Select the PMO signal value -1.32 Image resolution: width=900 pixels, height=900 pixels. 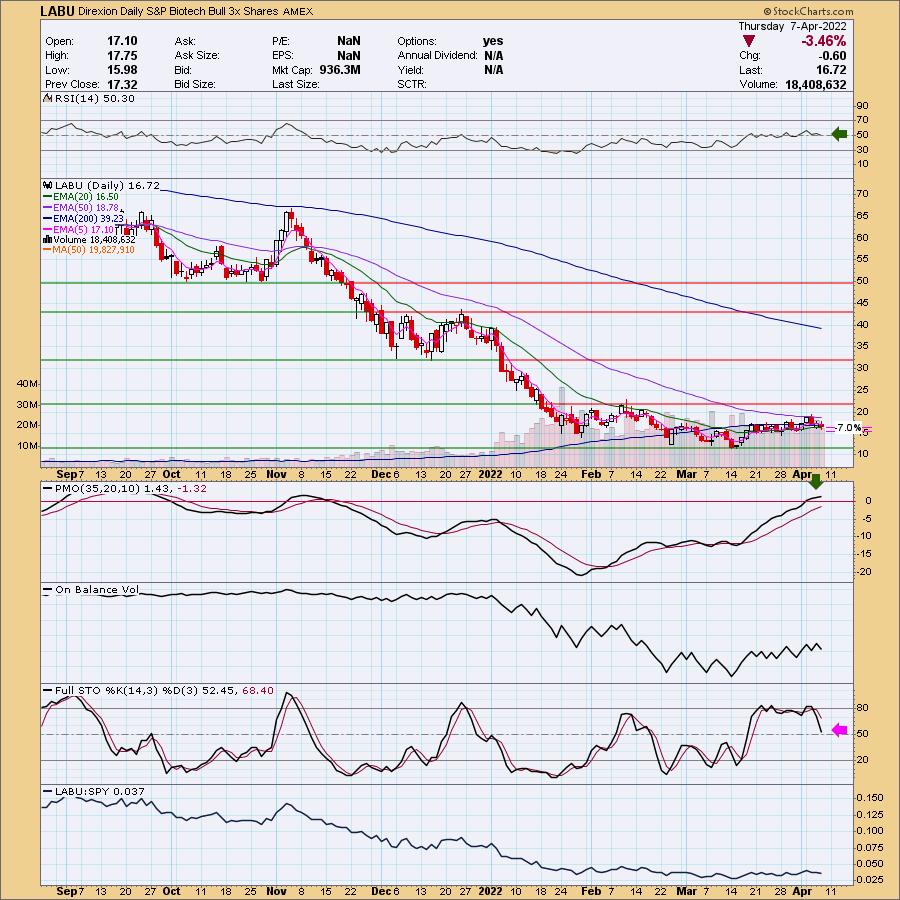pos(193,488)
